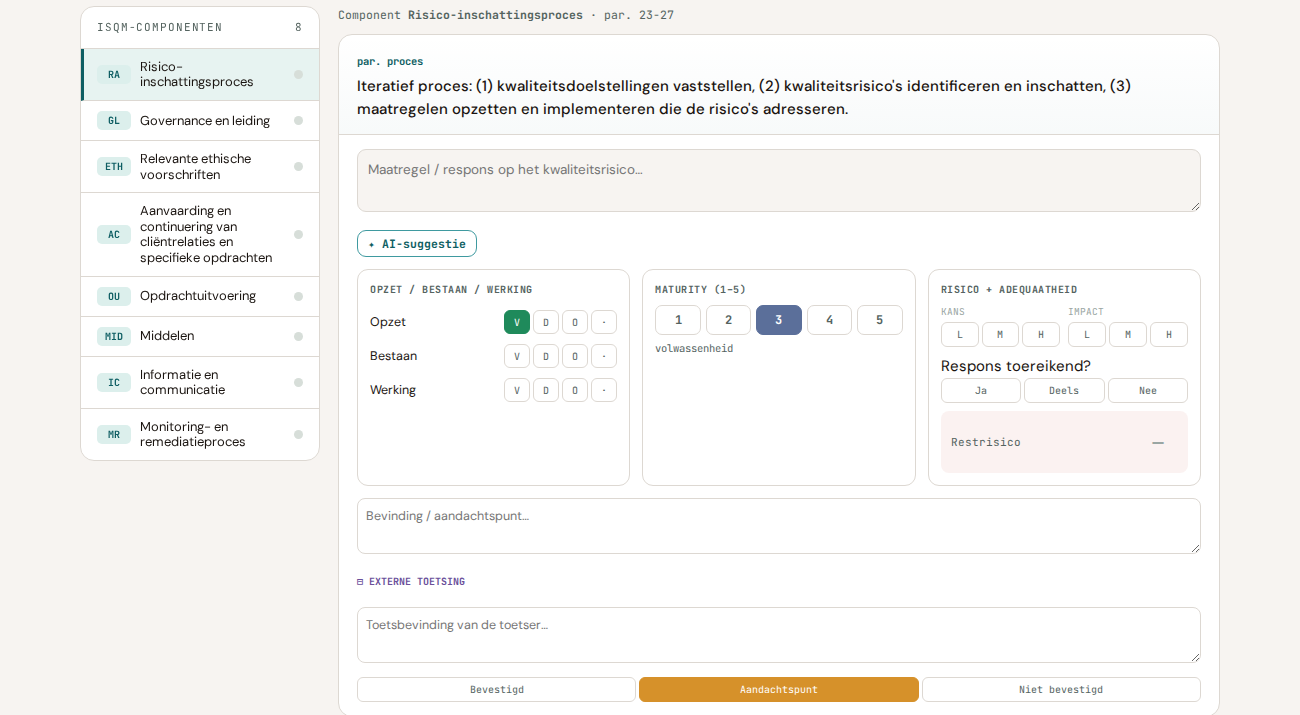Image resolution: width=1300 pixels, height=715 pixels.
Task: Click the component breadcrumb 'par. 23-27'
Action: tap(639, 15)
